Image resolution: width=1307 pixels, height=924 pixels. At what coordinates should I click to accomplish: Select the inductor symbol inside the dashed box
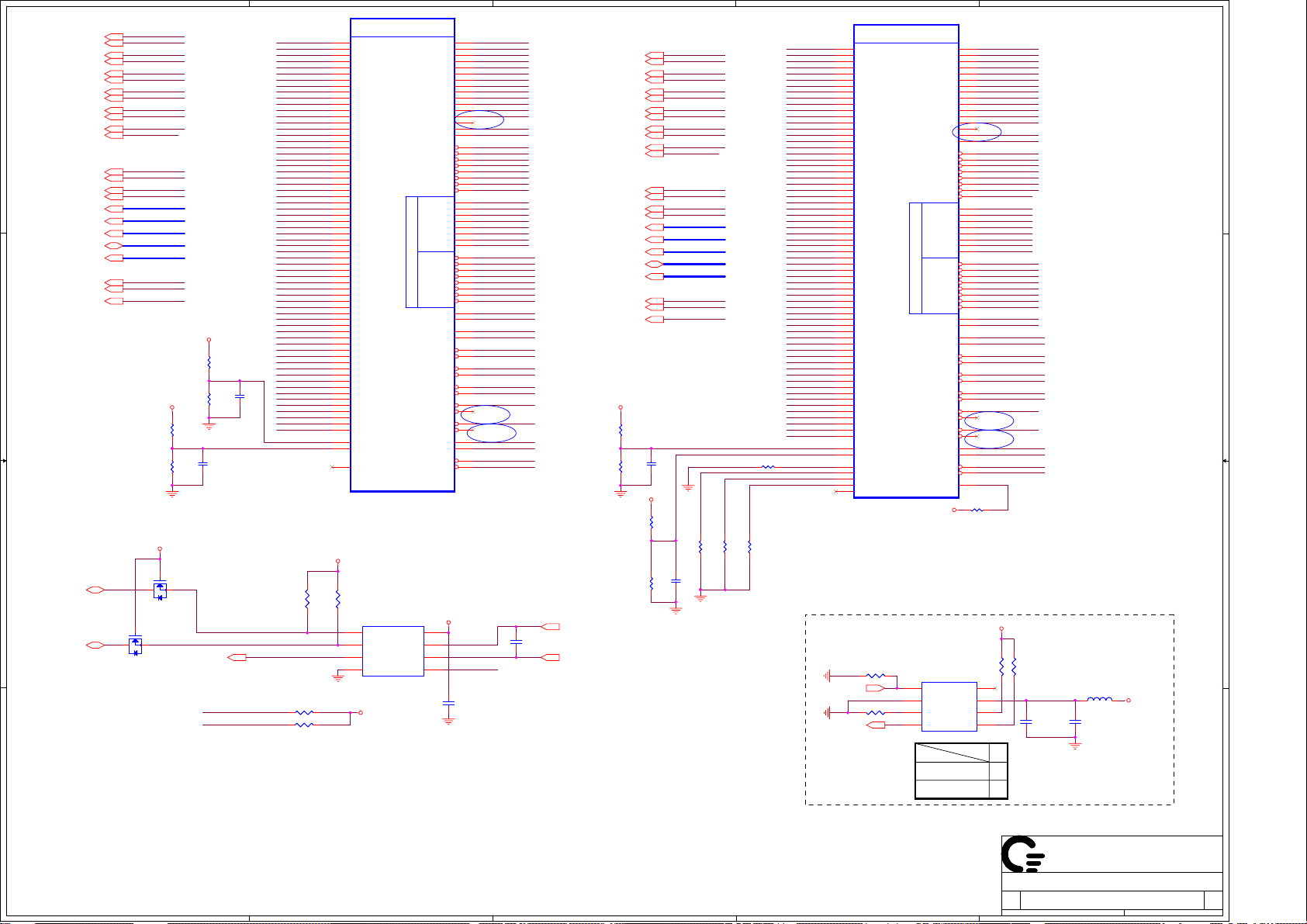point(1099,700)
